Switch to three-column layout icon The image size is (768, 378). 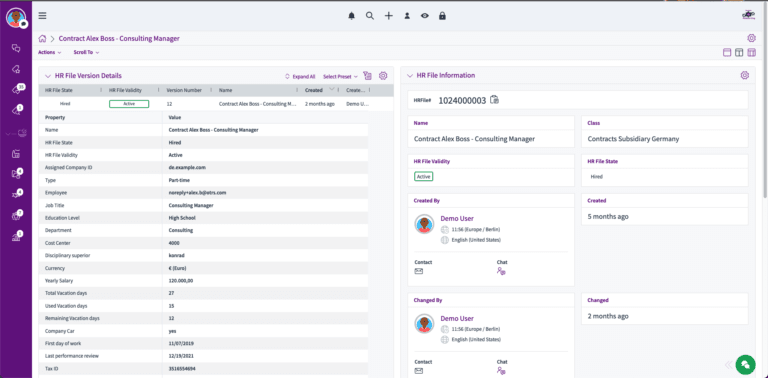pyautogui.click(x=751, y=52)
